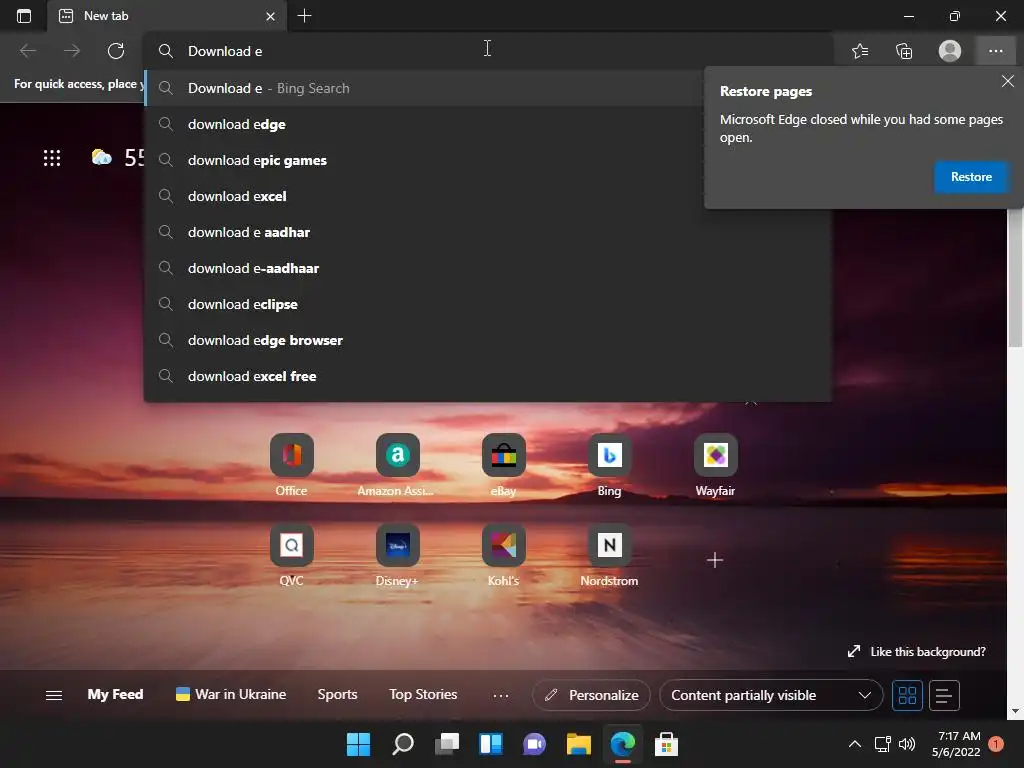Open the clock and date panel

(956, 744)
